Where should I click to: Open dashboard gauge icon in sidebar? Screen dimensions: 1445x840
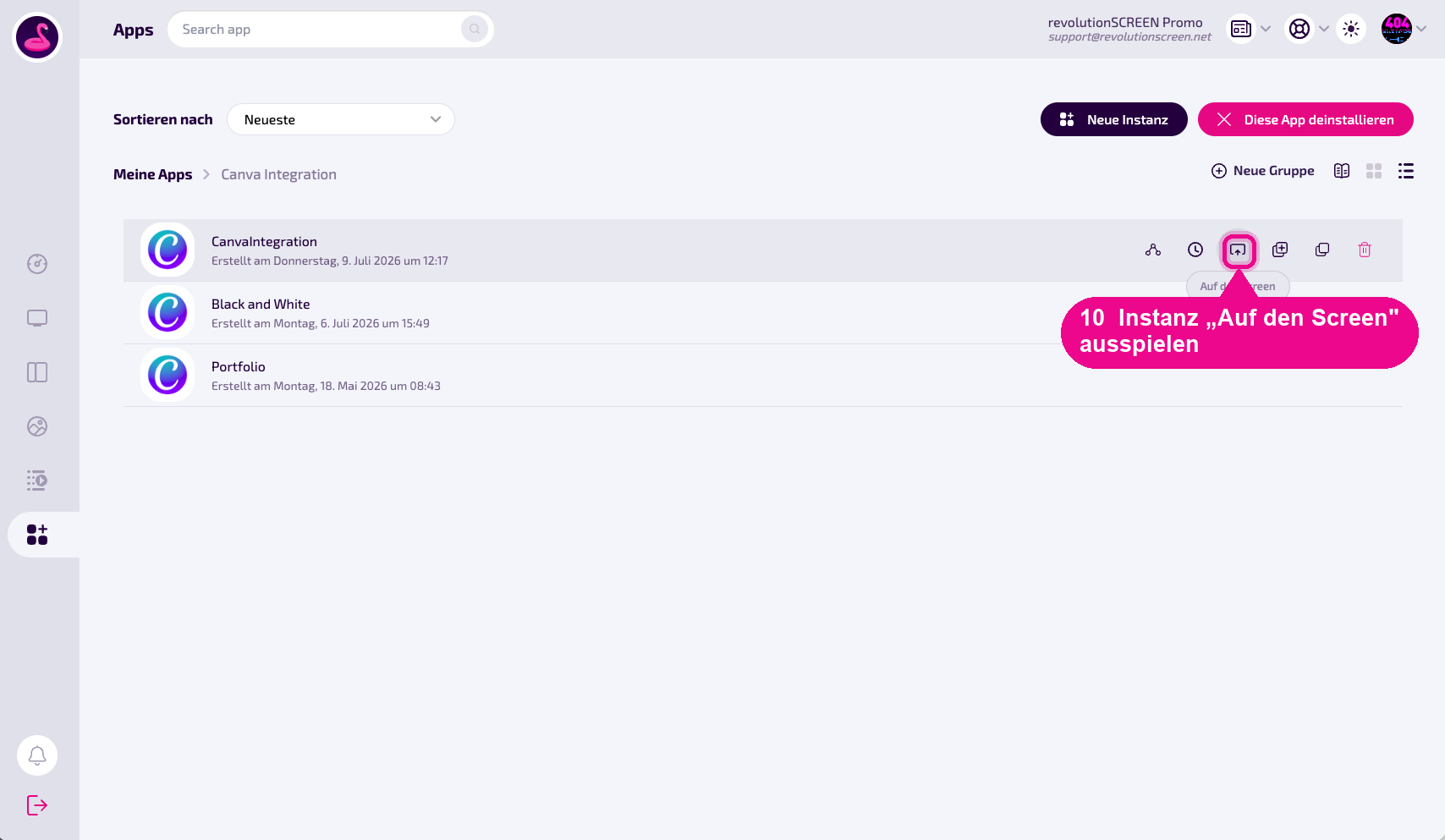(37, 264)
